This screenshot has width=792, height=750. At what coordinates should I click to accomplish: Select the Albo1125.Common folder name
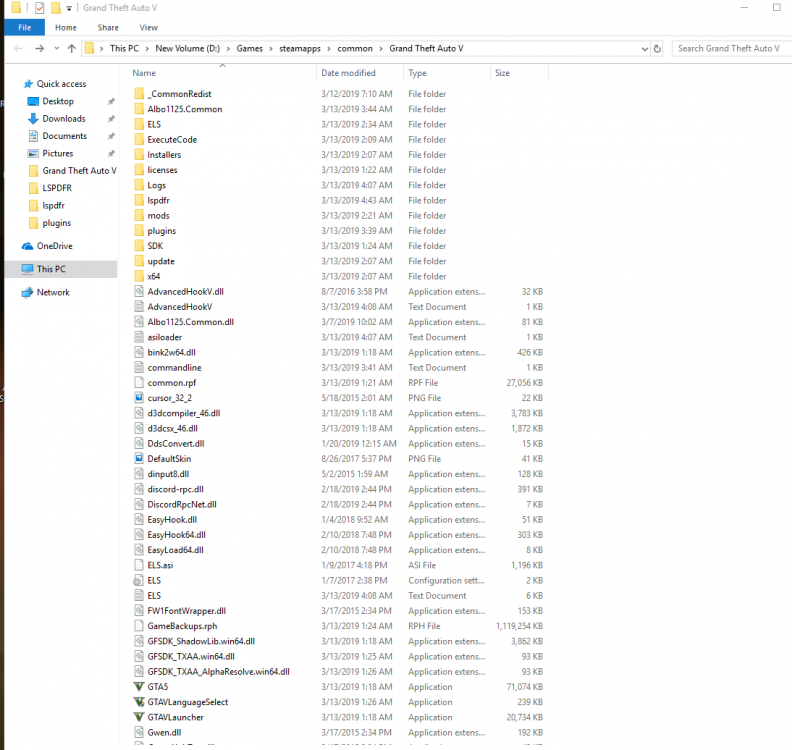coord(185,109)
